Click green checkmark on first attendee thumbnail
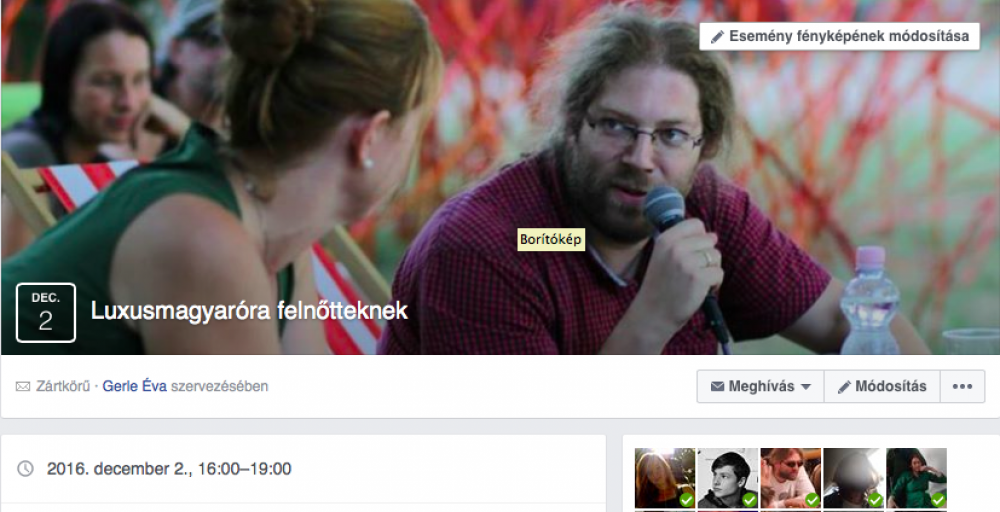Image resolution: width=1000 pixels, height=512 pixels. [686, 500]
